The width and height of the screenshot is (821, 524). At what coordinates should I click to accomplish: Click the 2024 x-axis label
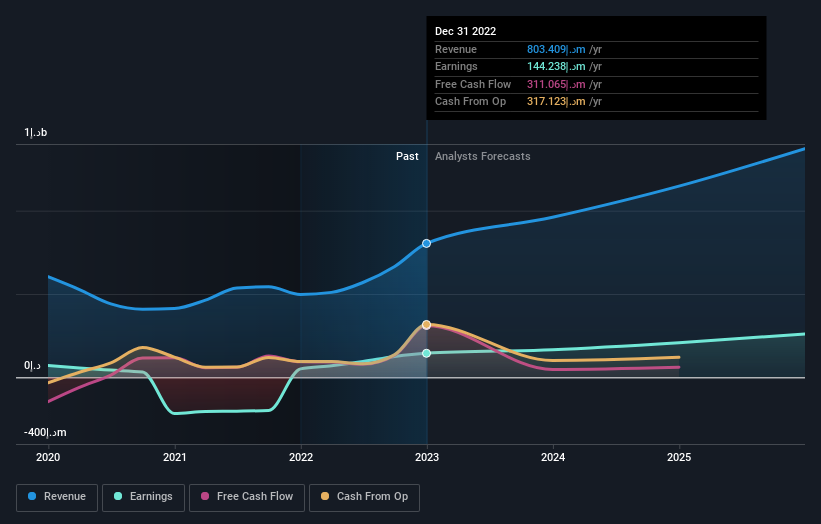(x=553, y=457)
